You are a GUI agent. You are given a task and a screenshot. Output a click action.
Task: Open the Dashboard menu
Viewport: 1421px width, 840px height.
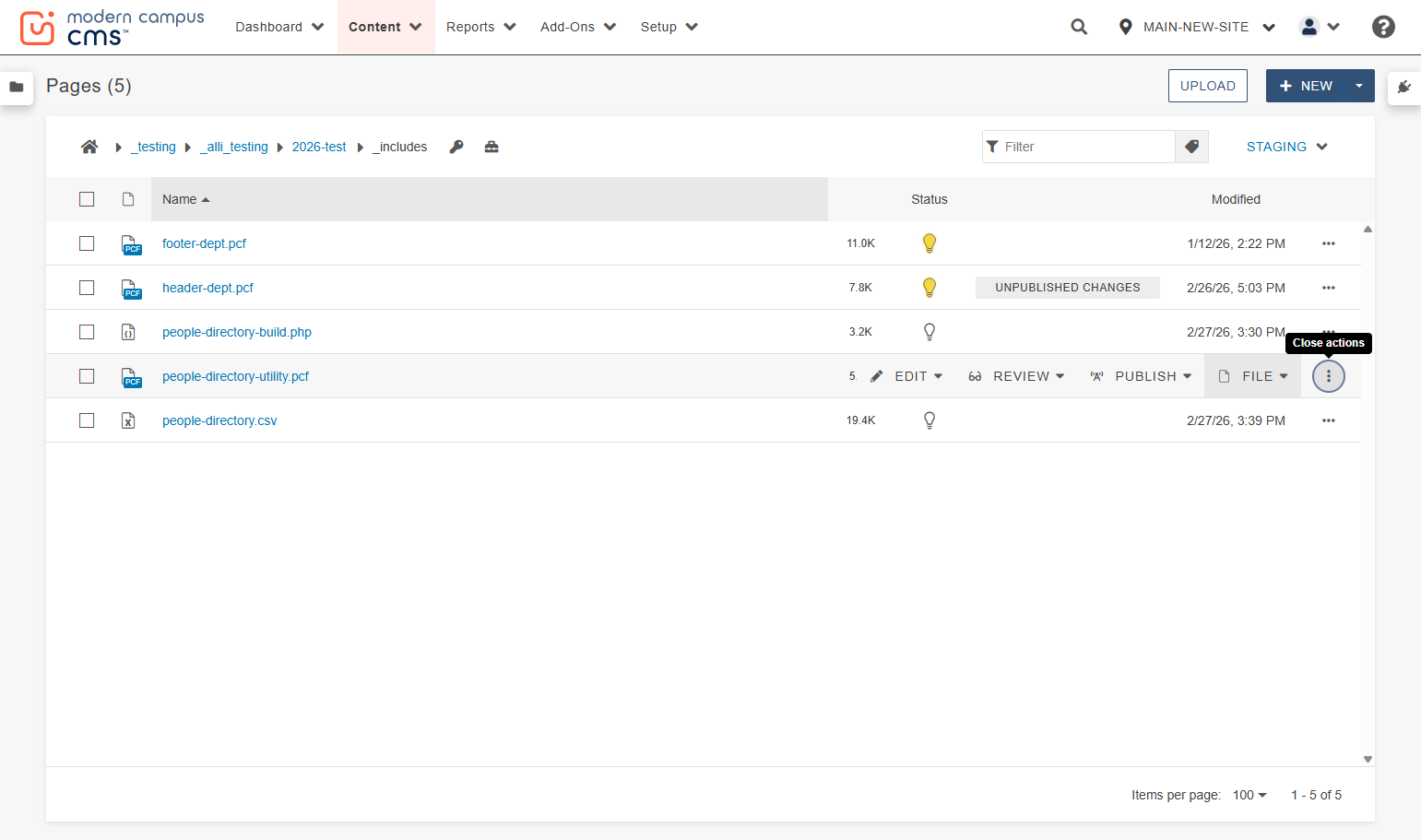pyautogui.click(x=279, y=27)
